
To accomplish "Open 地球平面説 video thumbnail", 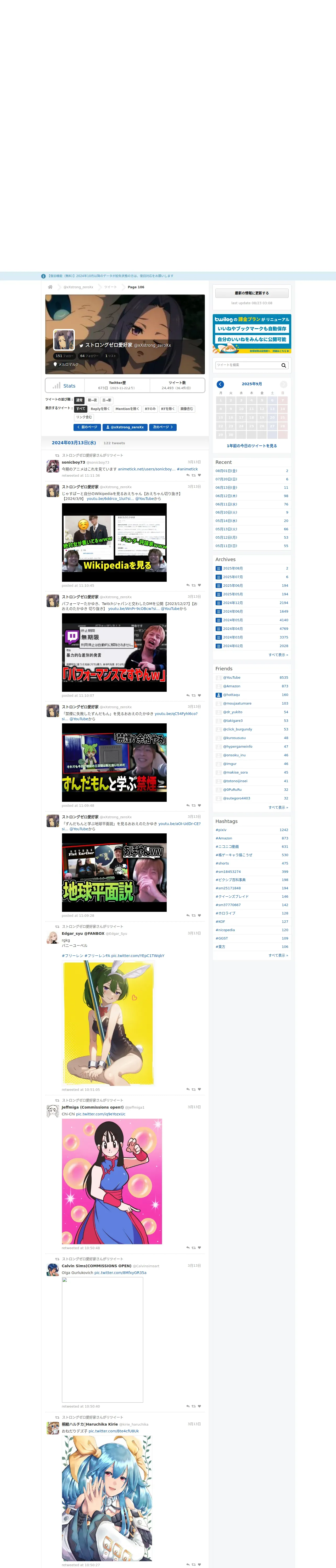I will (114, 872).
